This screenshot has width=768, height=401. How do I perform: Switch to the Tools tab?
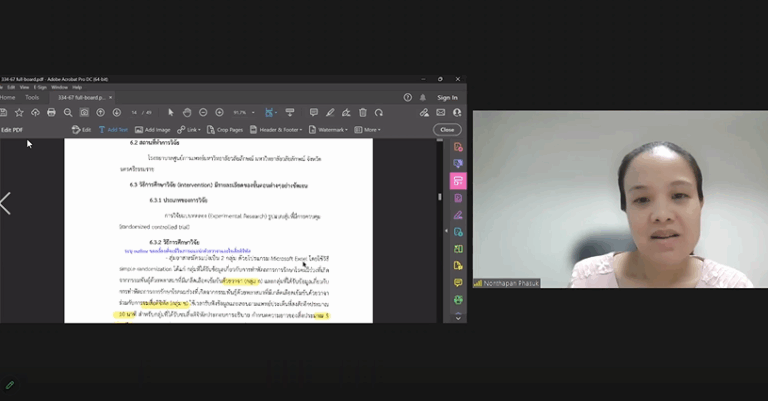tap(33, 97)
